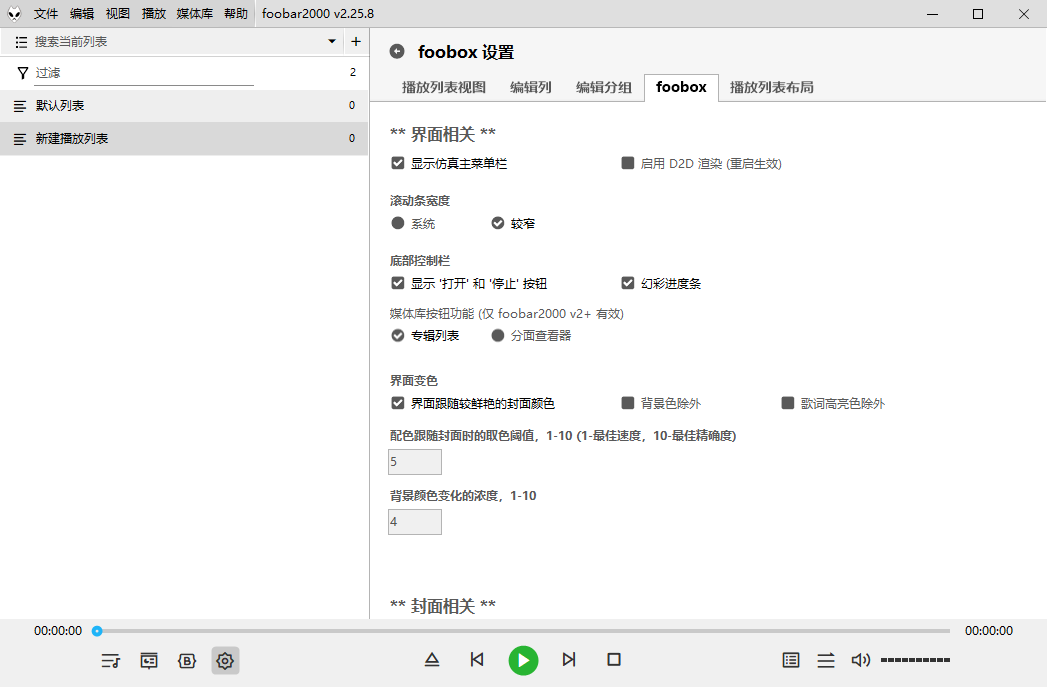
Task: Open the 文件 menu
Action: pos(46,13)
